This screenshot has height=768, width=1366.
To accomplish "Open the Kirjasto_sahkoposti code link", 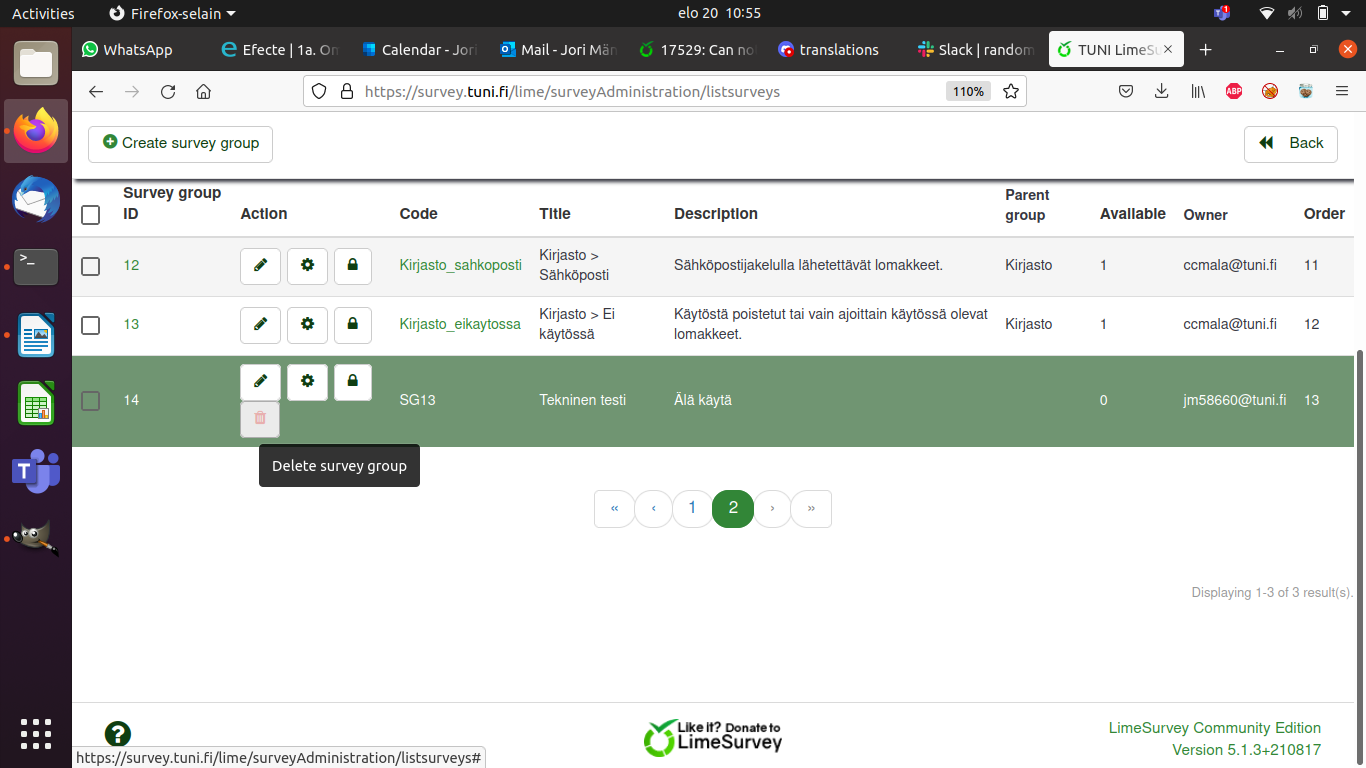I will pos(460,266).
